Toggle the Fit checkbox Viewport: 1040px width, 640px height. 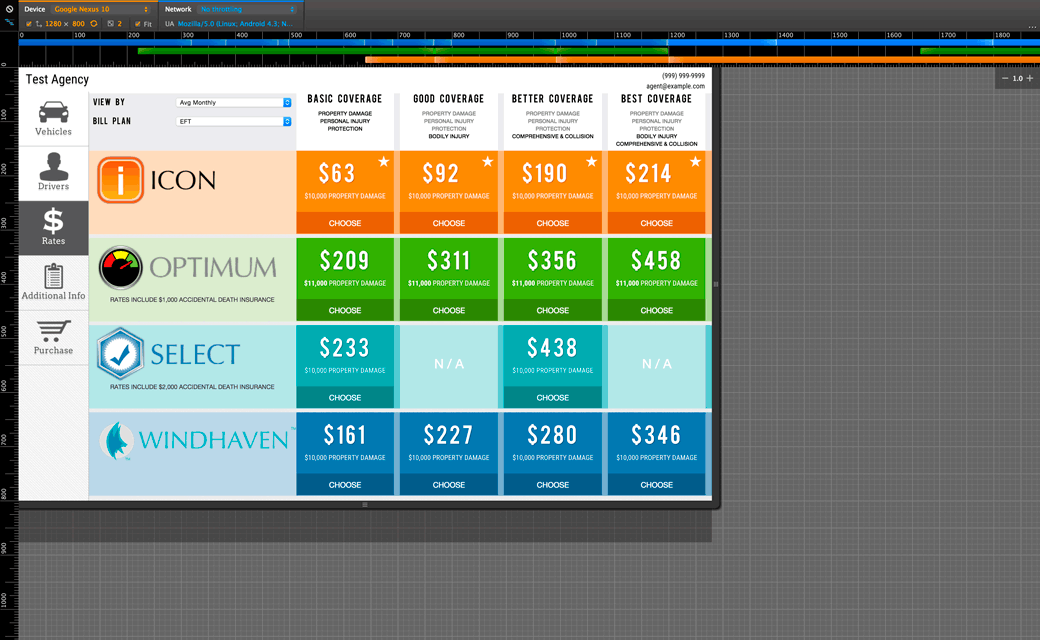[x=137, y=24]
